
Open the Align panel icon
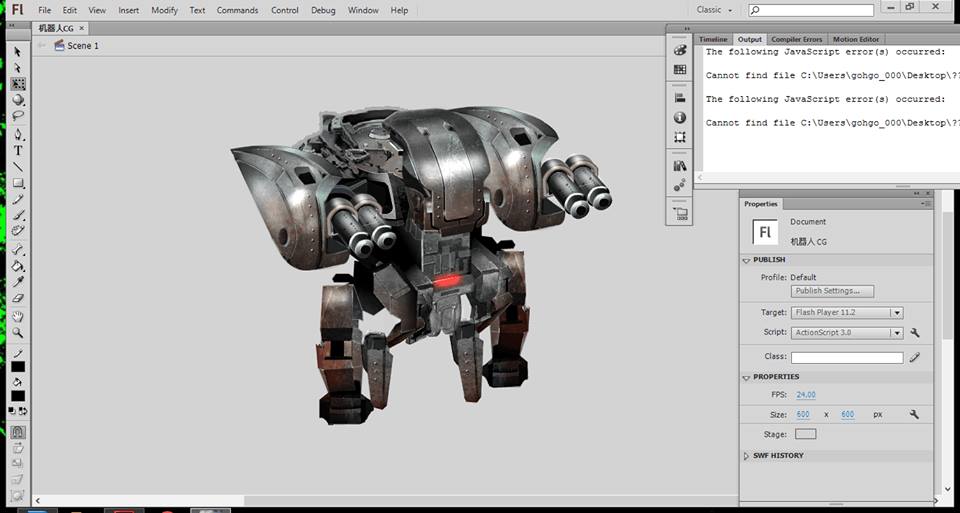pyautogui.click(x=680, y=98)
